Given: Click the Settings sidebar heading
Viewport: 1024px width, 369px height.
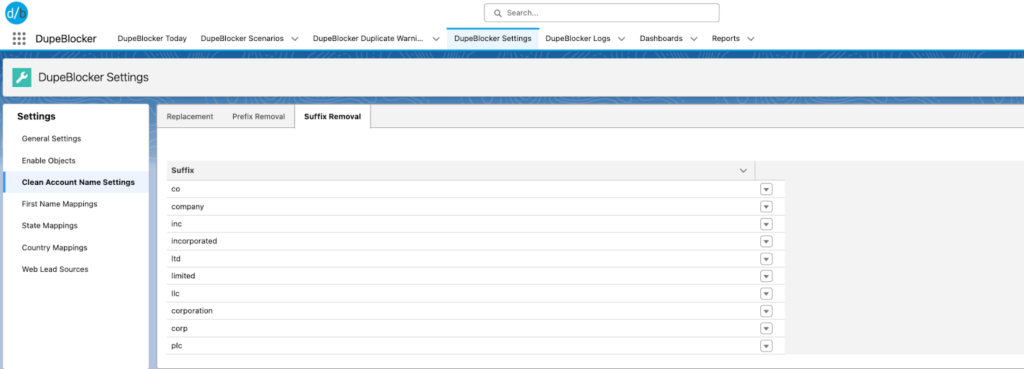Looking at the screenshot, I should [x=36, y=117].
